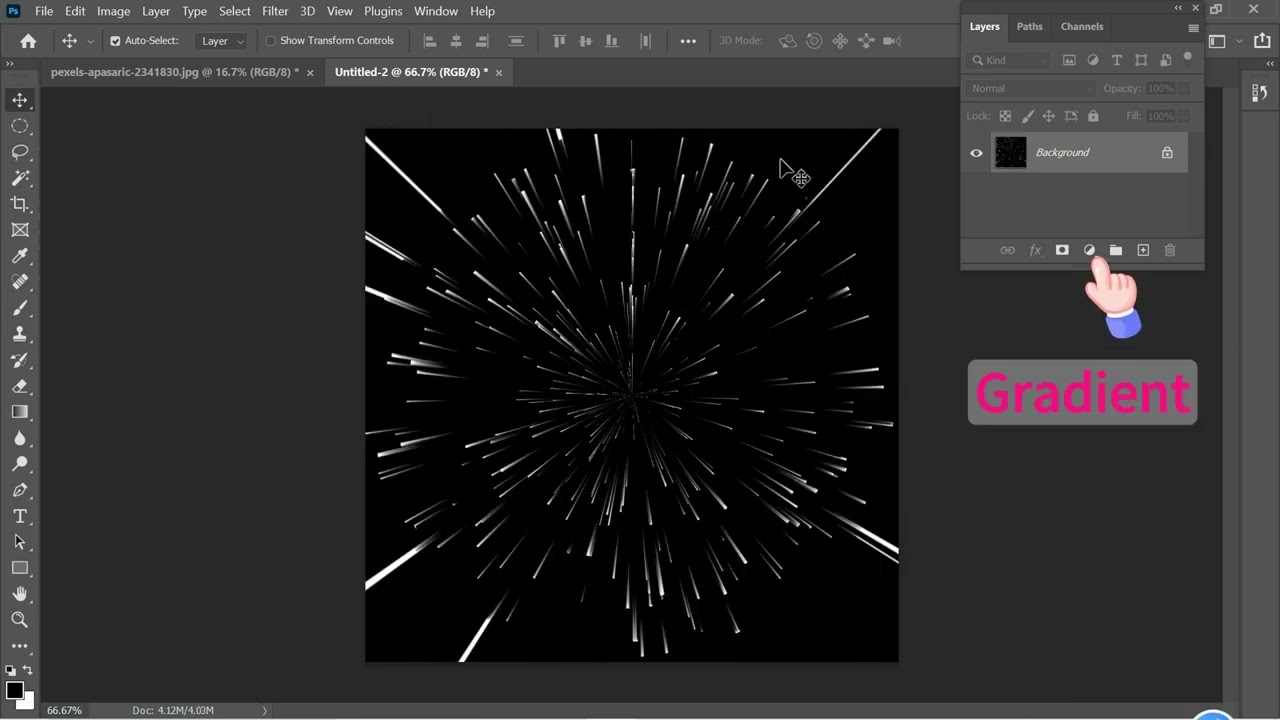Select the Elliptical Marquee tool
The image size is (1280, 720).
[20, 126]
